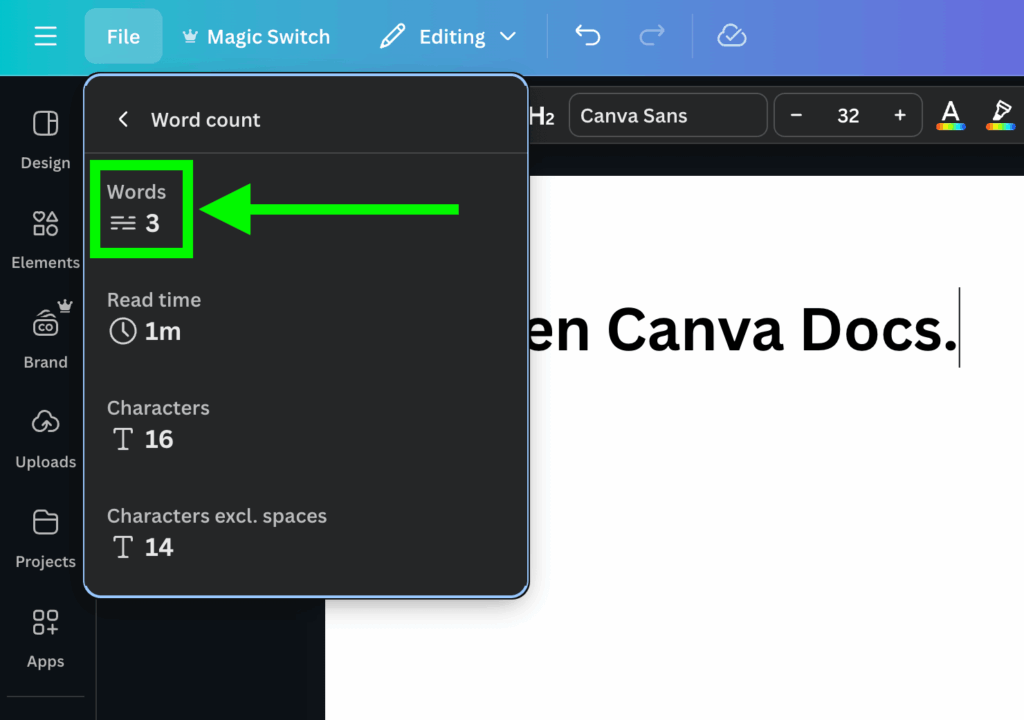Click the font size value field

point(847,115)
